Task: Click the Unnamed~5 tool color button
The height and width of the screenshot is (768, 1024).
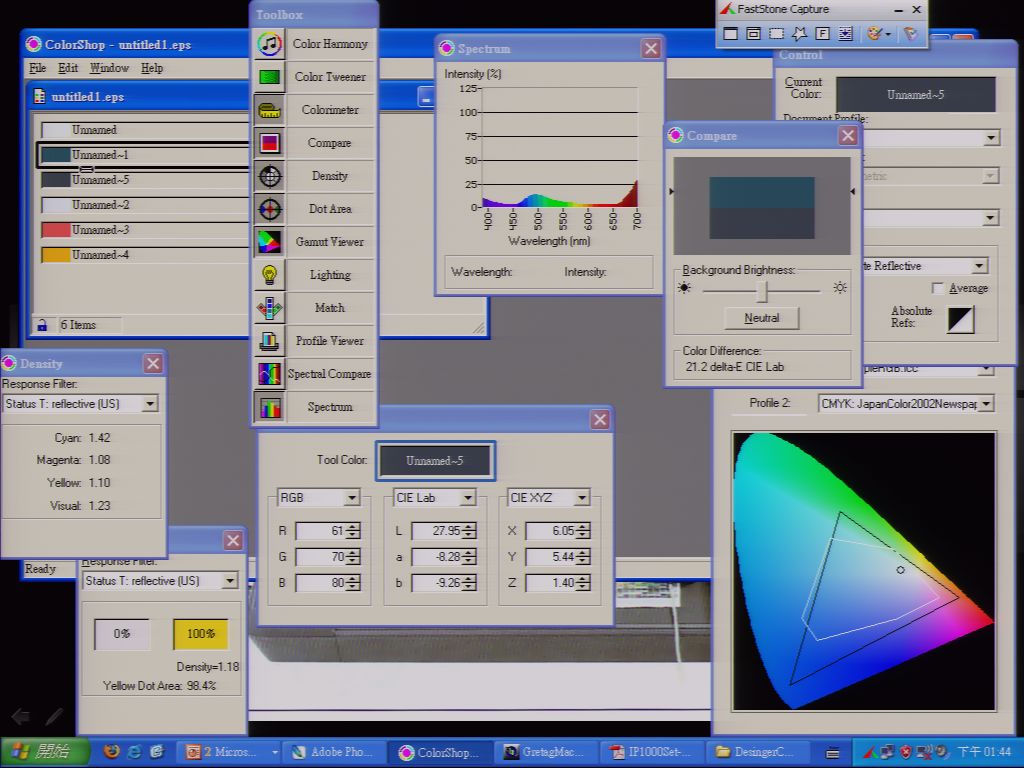Action: (x=435, y=460)
